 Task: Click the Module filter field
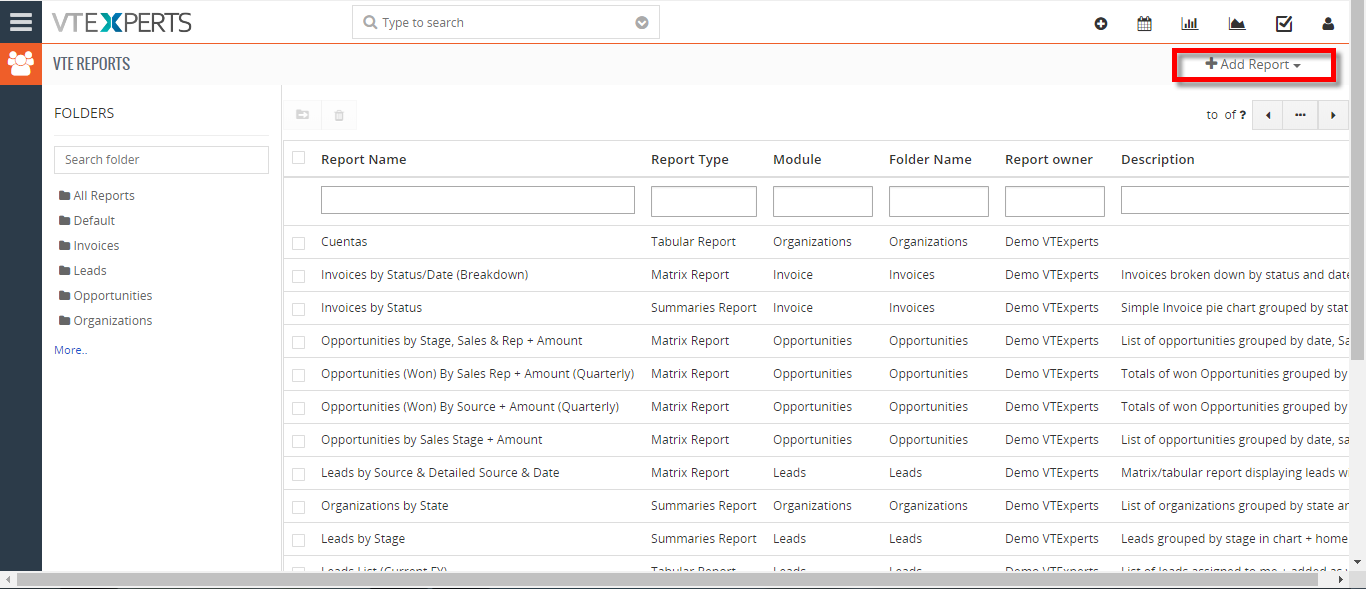click(x=823, y=201)
